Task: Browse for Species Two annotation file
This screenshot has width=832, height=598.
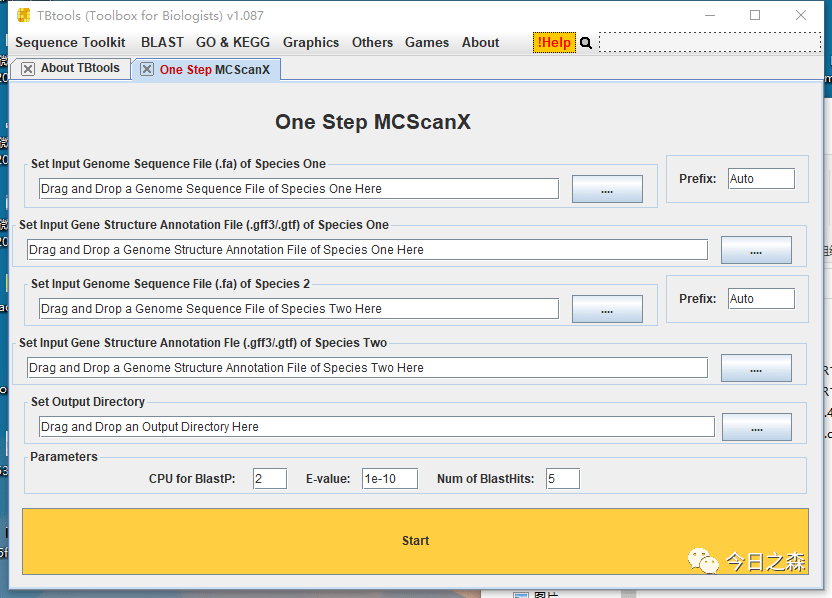Action: click(x=756, y=368)
